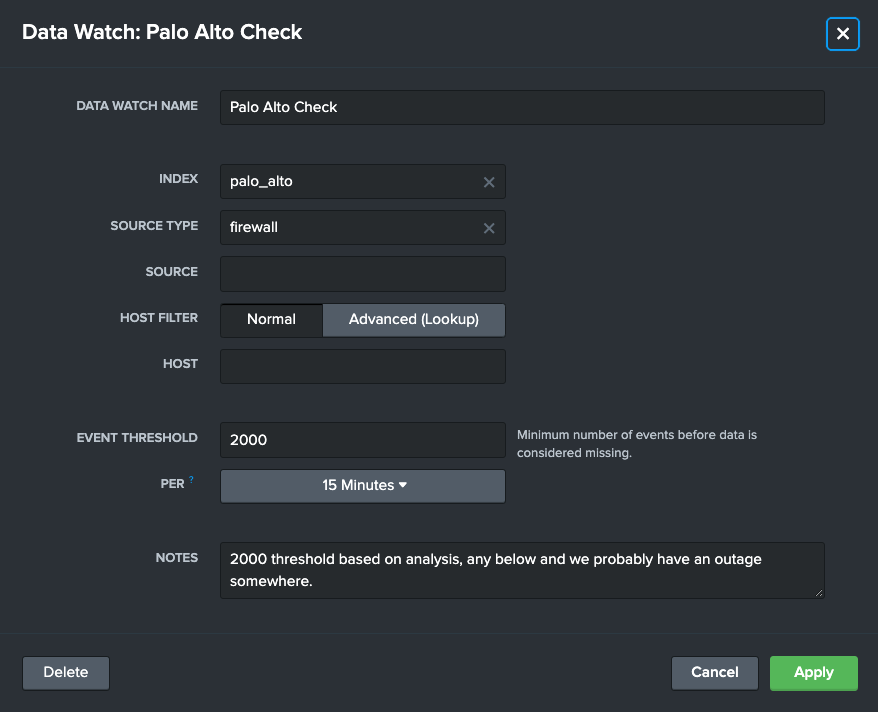Click the NOTES label

point(176,558)
